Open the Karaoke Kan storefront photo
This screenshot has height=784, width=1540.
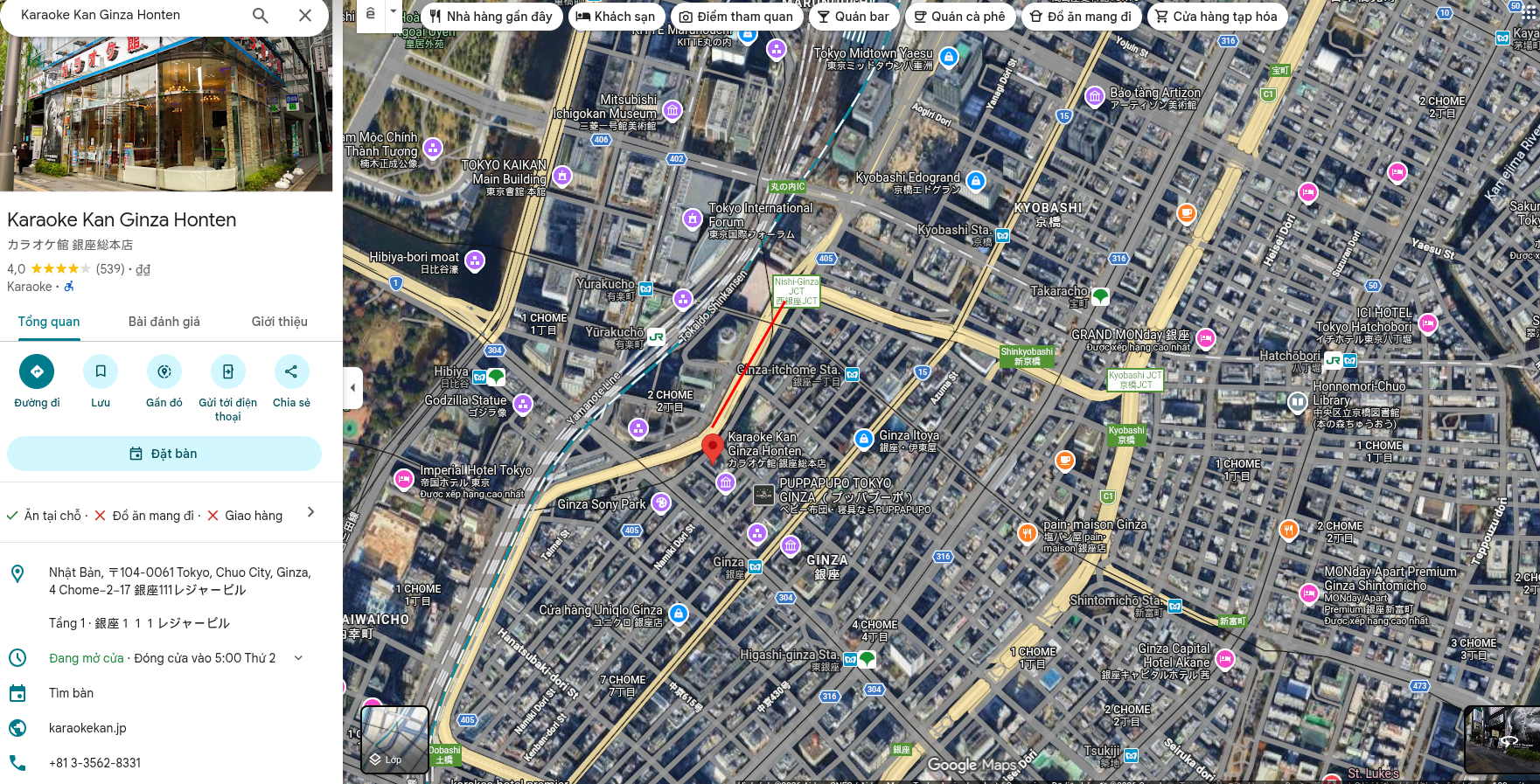click(x=166, y=114)
